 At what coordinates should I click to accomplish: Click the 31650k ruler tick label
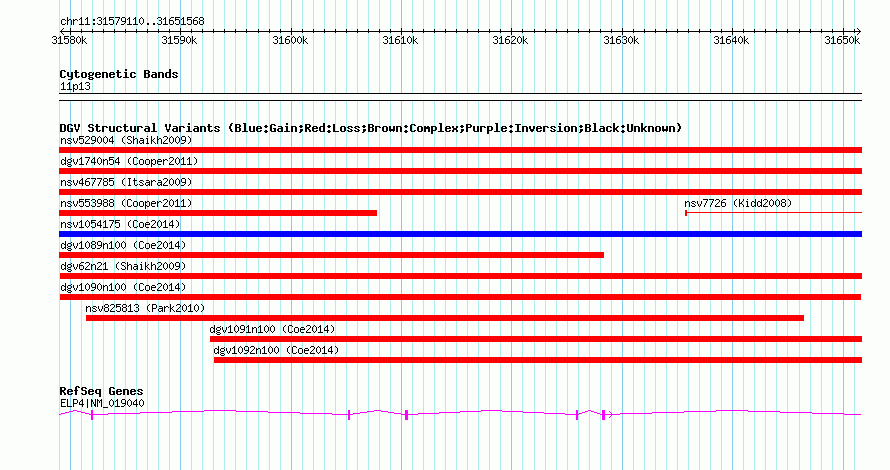(842, 40)
